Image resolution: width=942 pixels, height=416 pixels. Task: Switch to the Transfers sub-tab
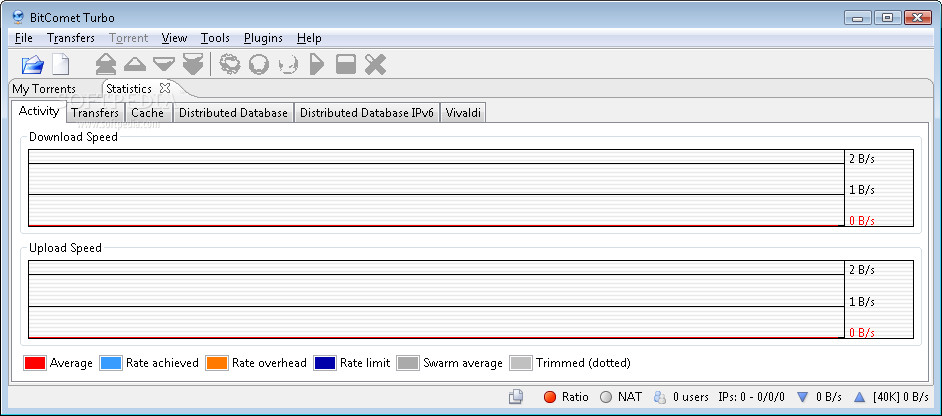pyautogui.click(x=95, y=112)
